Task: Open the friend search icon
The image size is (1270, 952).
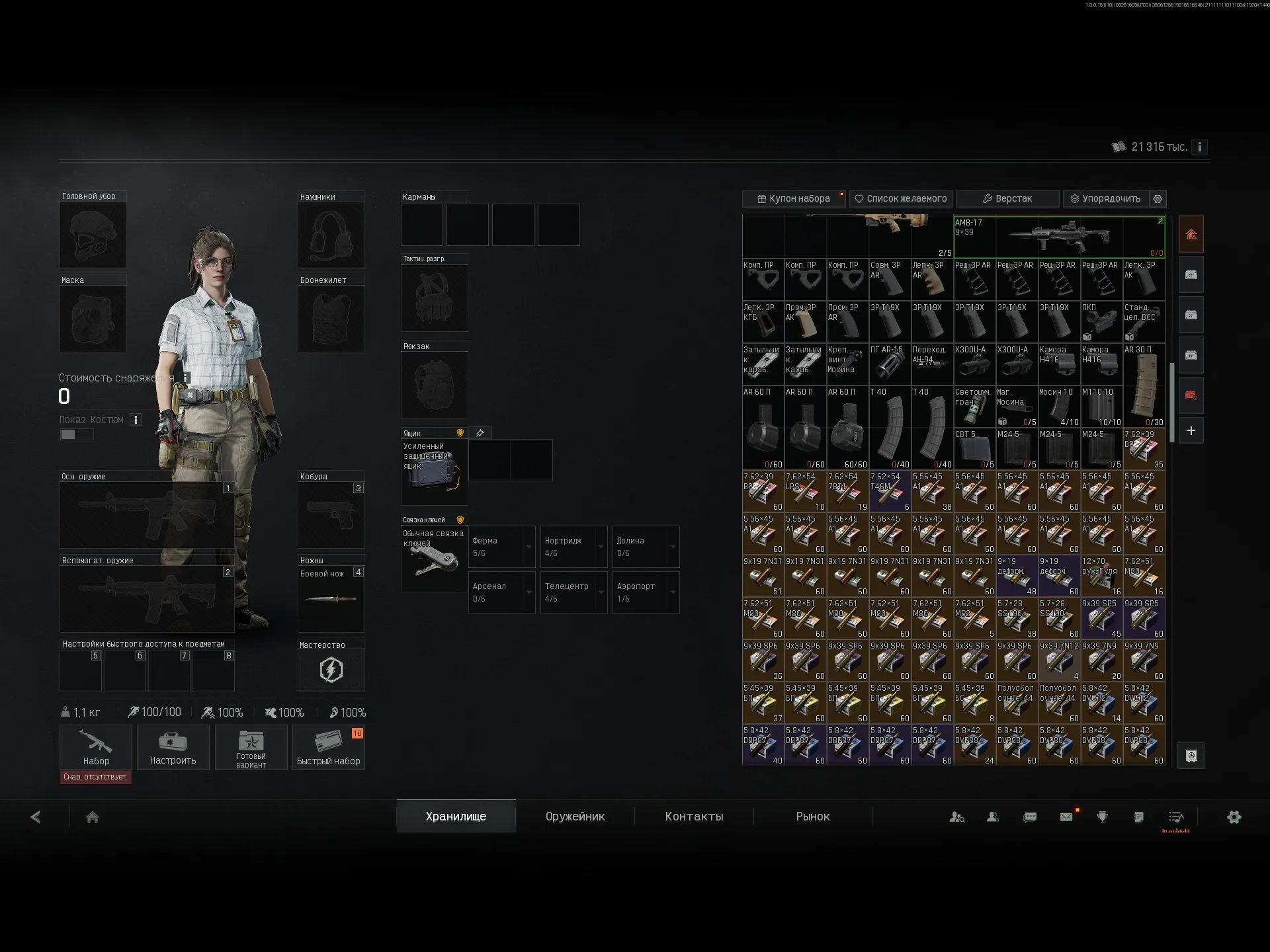Action: click(956, 817)
